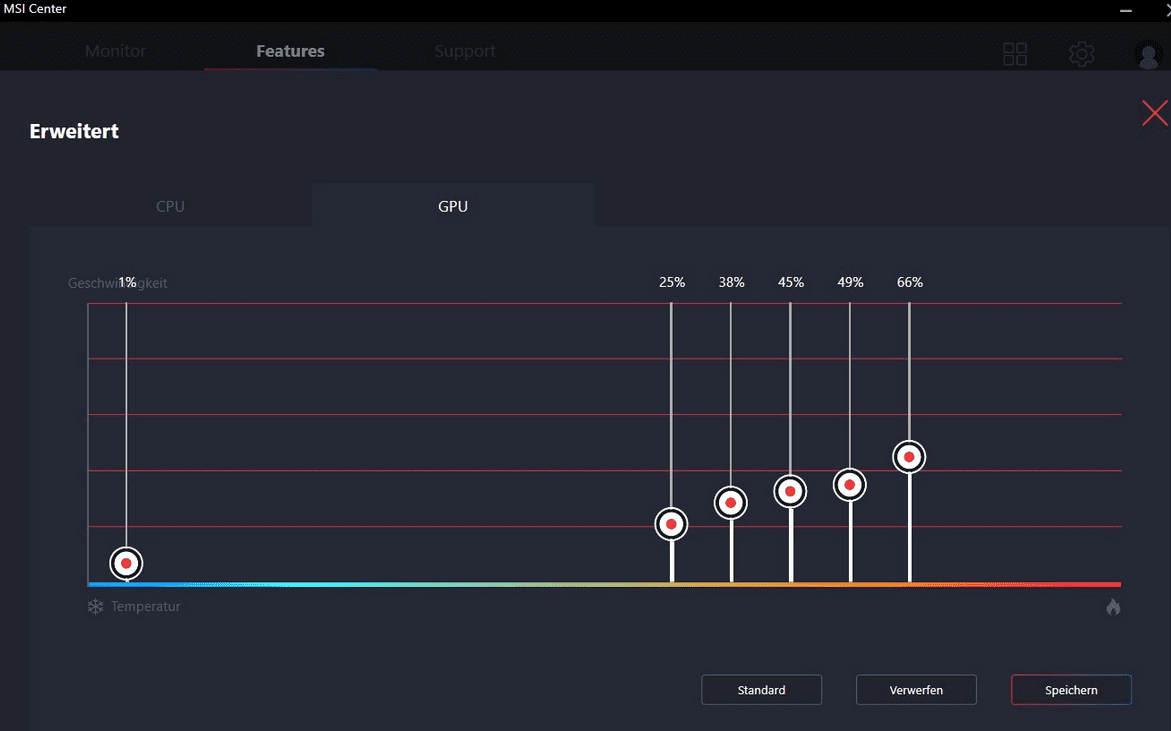This screenshot has width=1171, height=731.
Task: Select the 25% fan speed handle
Action: [671, 524]
